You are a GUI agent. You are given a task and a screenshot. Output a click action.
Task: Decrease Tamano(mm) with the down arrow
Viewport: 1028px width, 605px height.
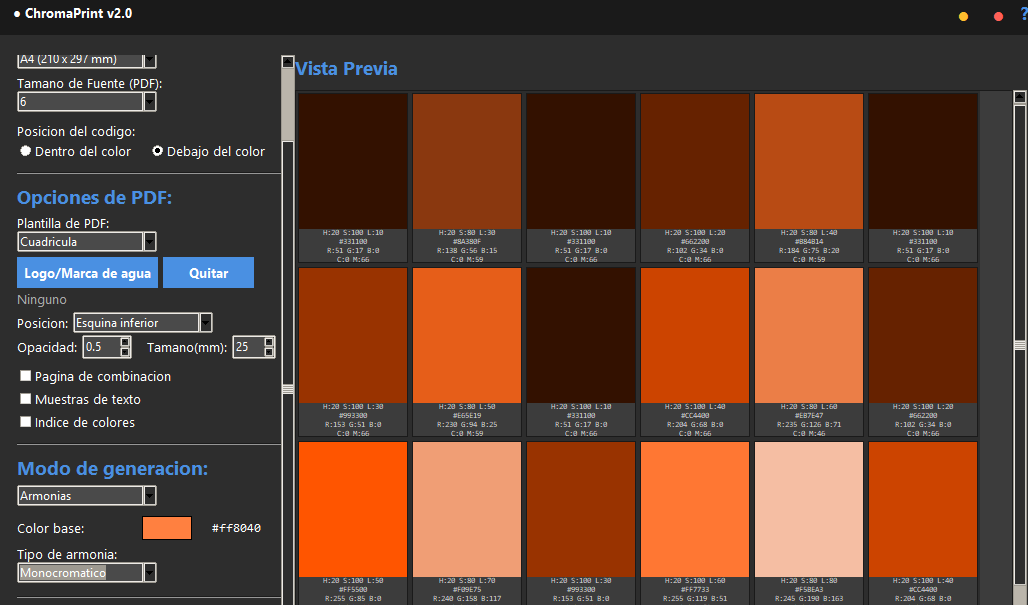click(269, 352)
